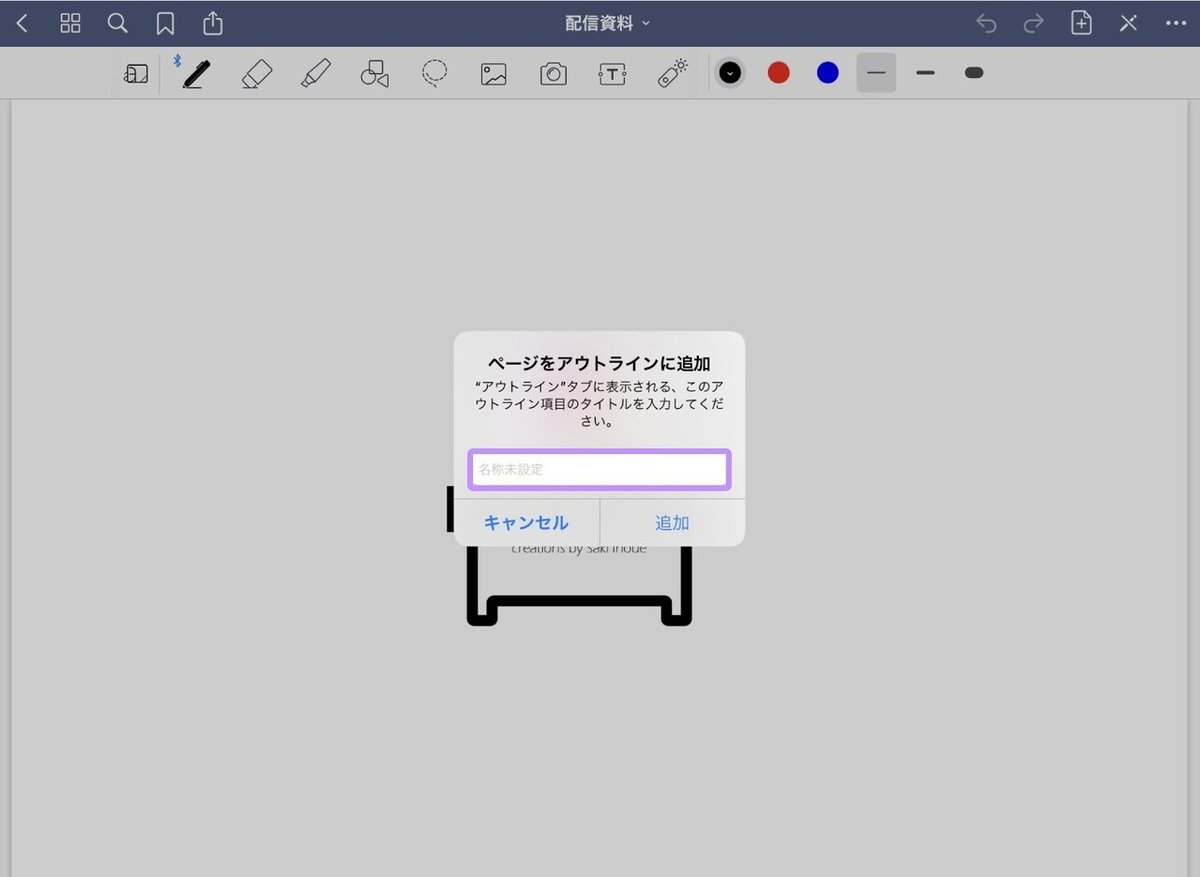Open document search
Screen dimensions: 1200x877
click(117, 22)
